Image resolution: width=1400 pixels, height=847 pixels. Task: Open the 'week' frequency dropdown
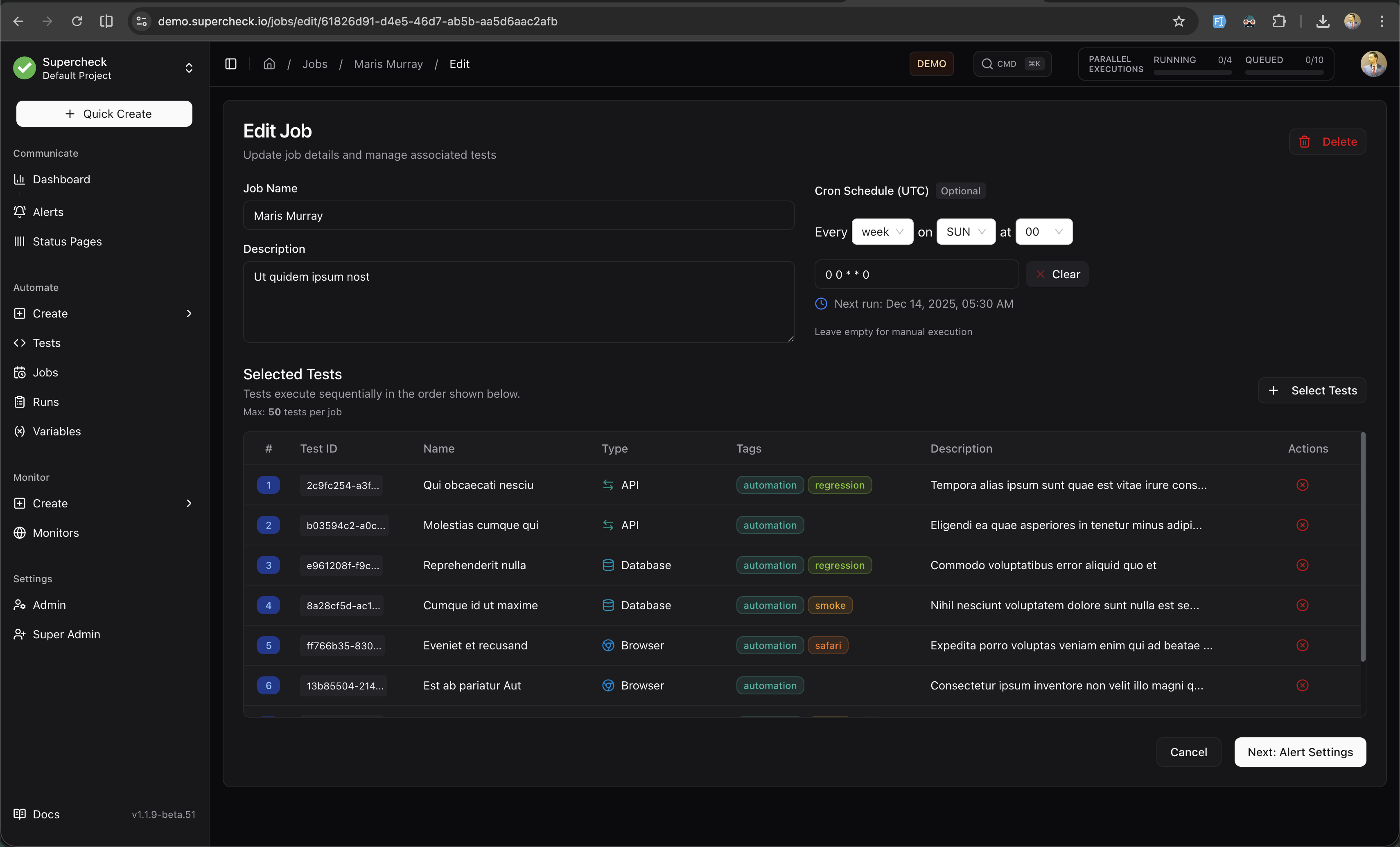click(x=882, y=232)
